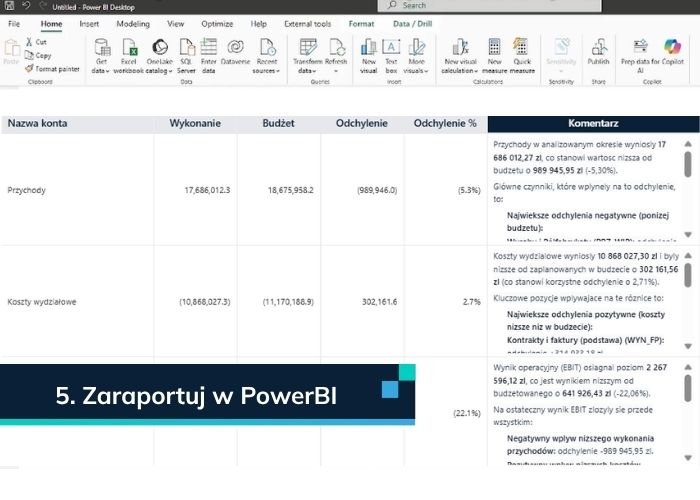The height and width of the screenshot is (500, 700).
Task: Open the Modeling tab
Action: click(133, 24)
